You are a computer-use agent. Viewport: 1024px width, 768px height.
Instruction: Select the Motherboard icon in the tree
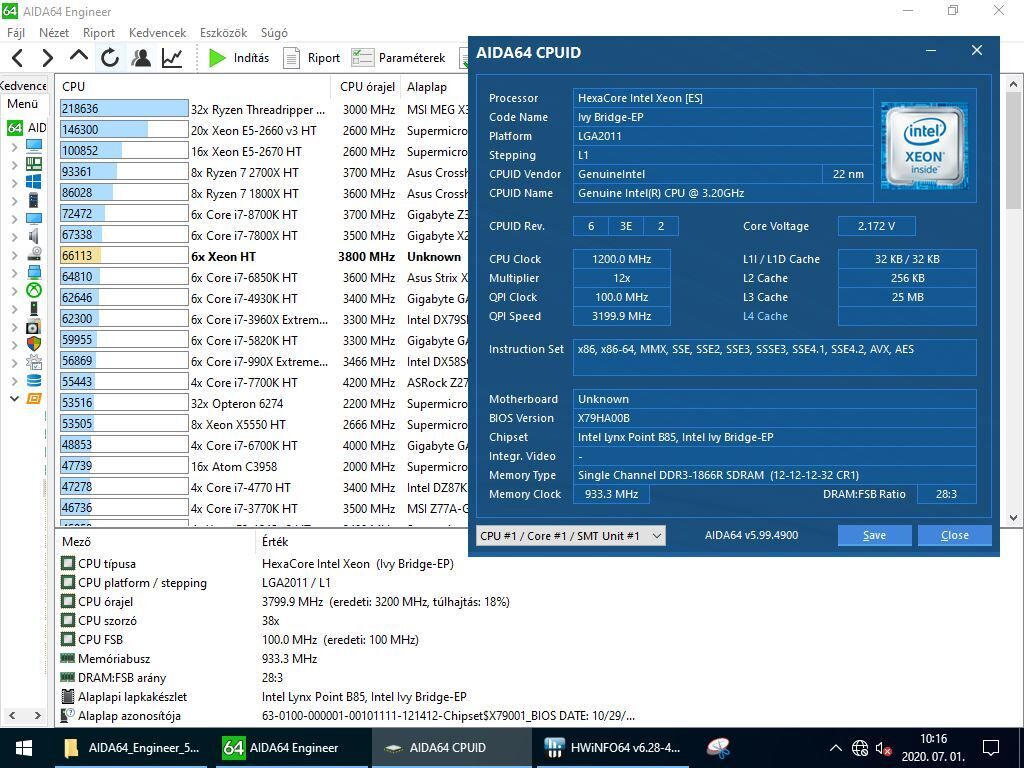[x=34, y=163]
